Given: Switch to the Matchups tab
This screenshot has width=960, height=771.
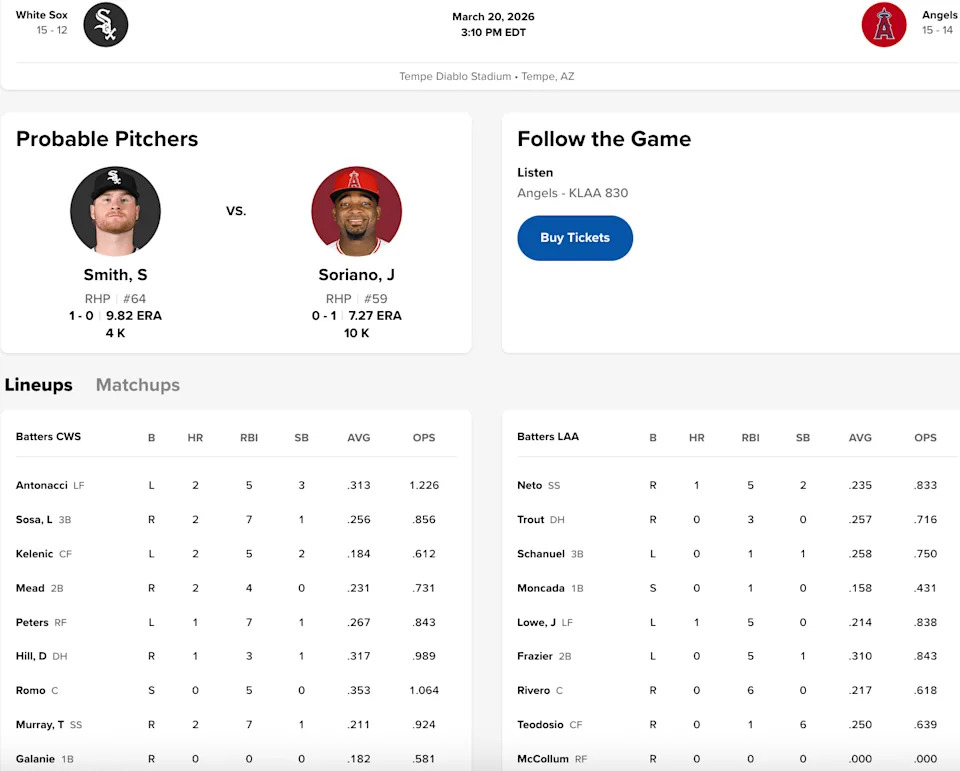Looking at the screenshot, I should (138, 385).
